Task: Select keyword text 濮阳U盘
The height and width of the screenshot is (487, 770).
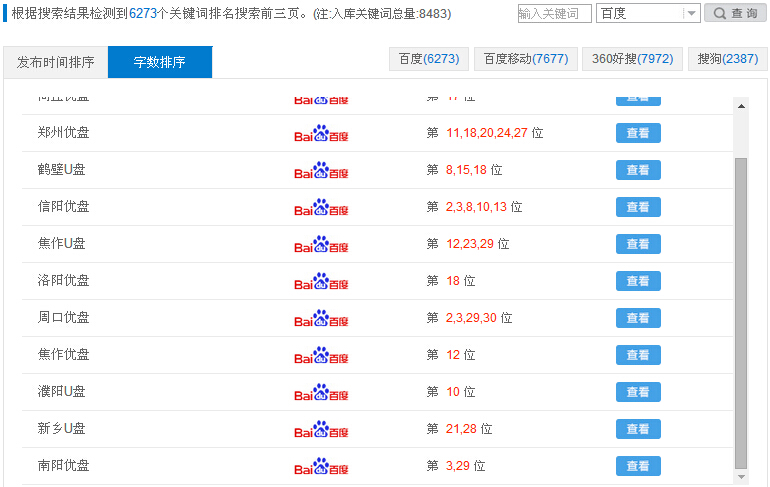Action: [x=61, y=391]
